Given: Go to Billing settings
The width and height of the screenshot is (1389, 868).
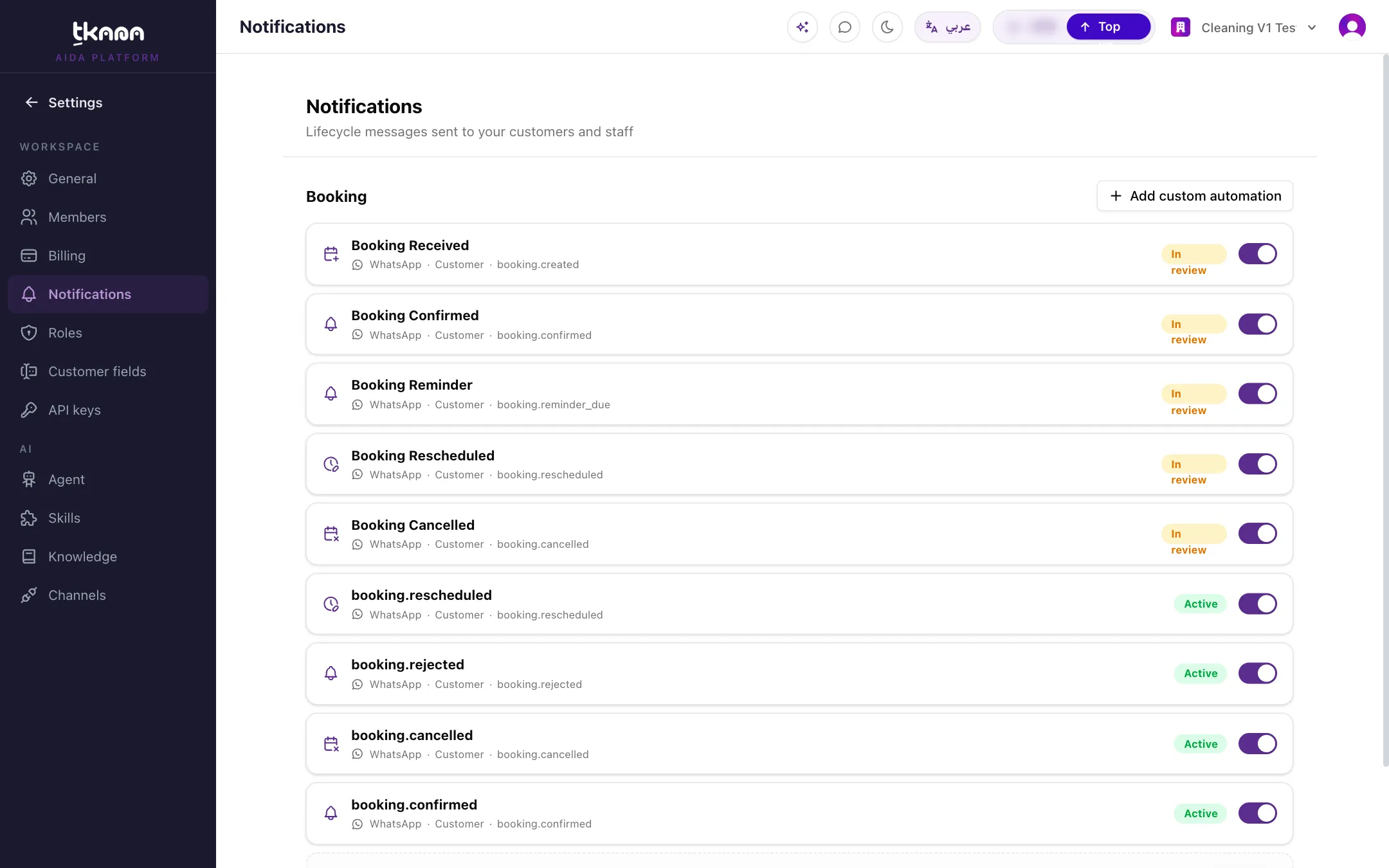Looking at the screenshot, I should [x=108, y=256].
